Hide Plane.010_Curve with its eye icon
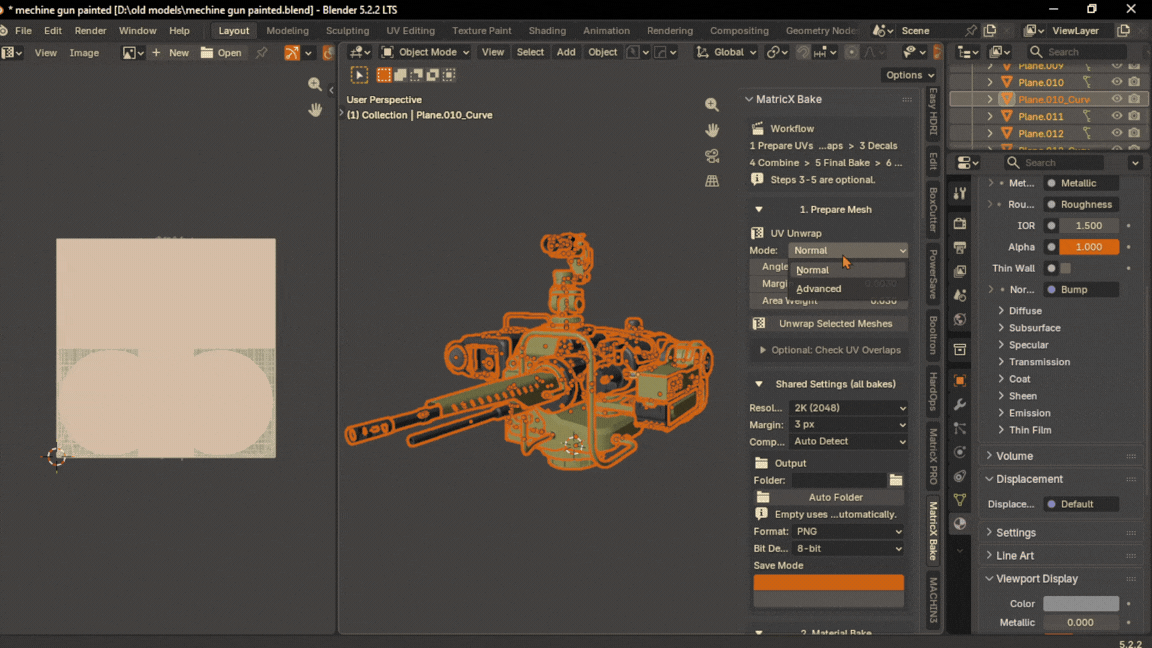 [1117, 99]
